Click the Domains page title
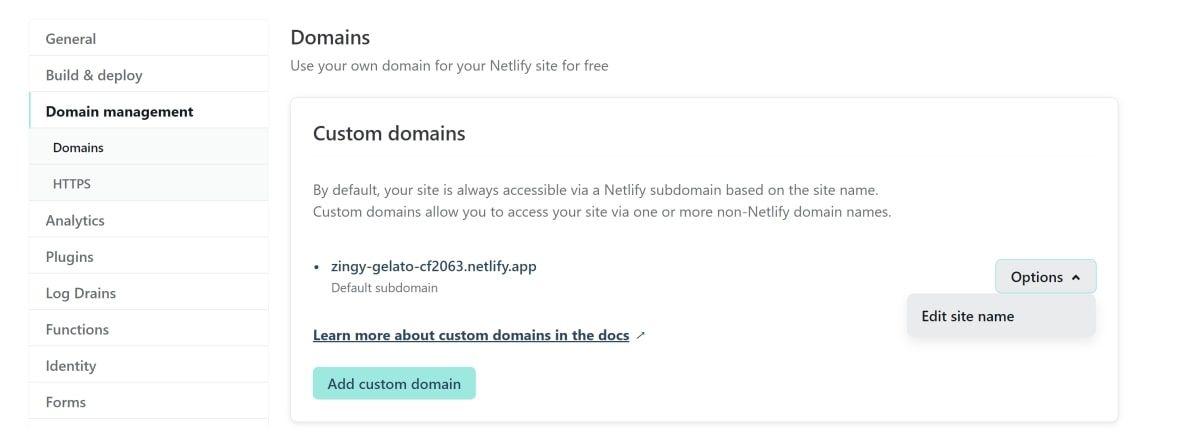Screen dimensions: 1200x429 (330, 38)
